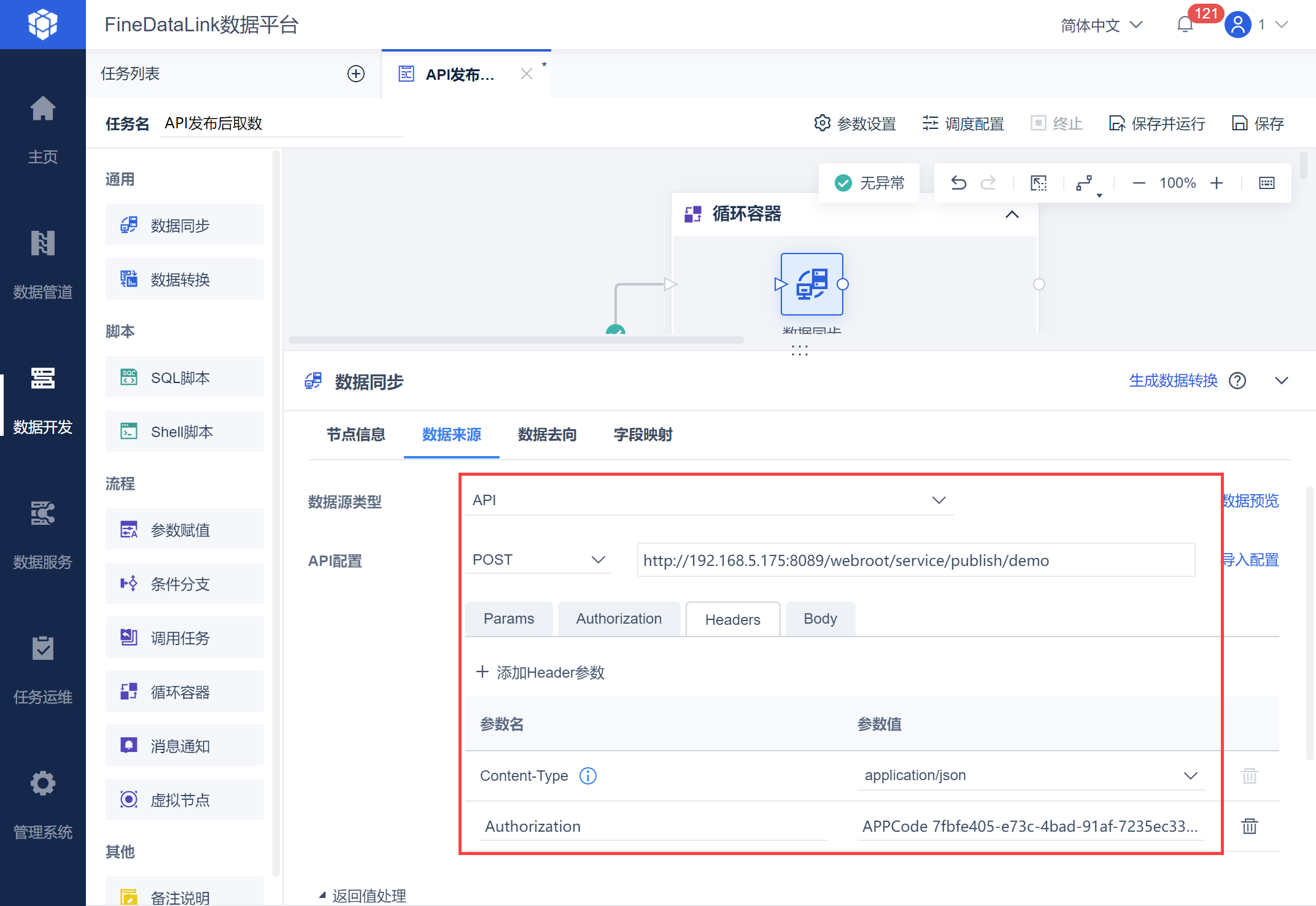
Task: Select the data sync node on canvas
Action: tap(811, 284)
